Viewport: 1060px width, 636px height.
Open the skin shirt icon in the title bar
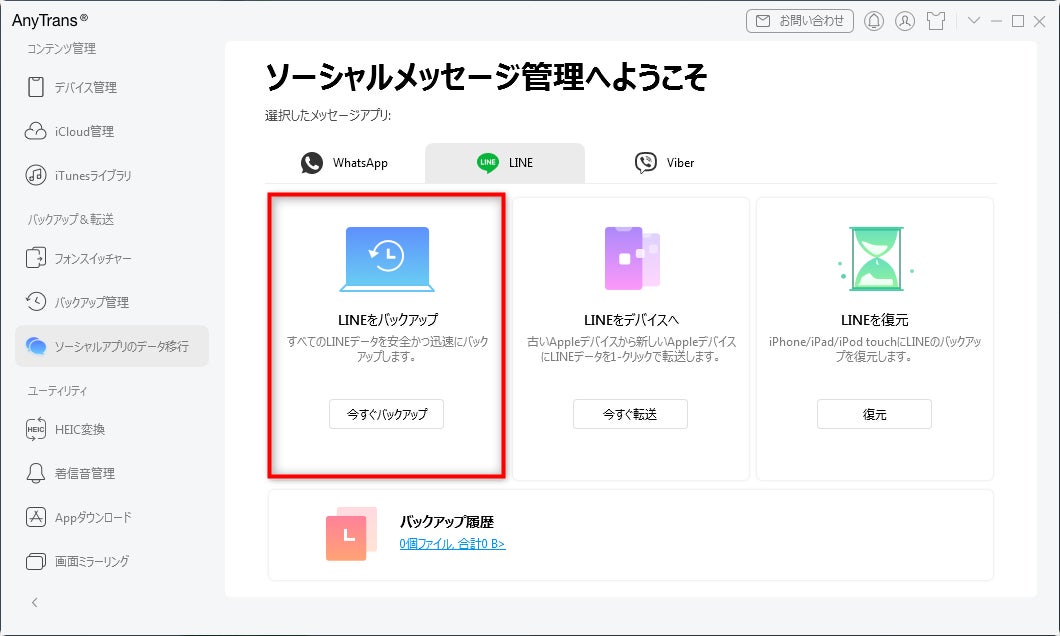(x=936, y=21)
